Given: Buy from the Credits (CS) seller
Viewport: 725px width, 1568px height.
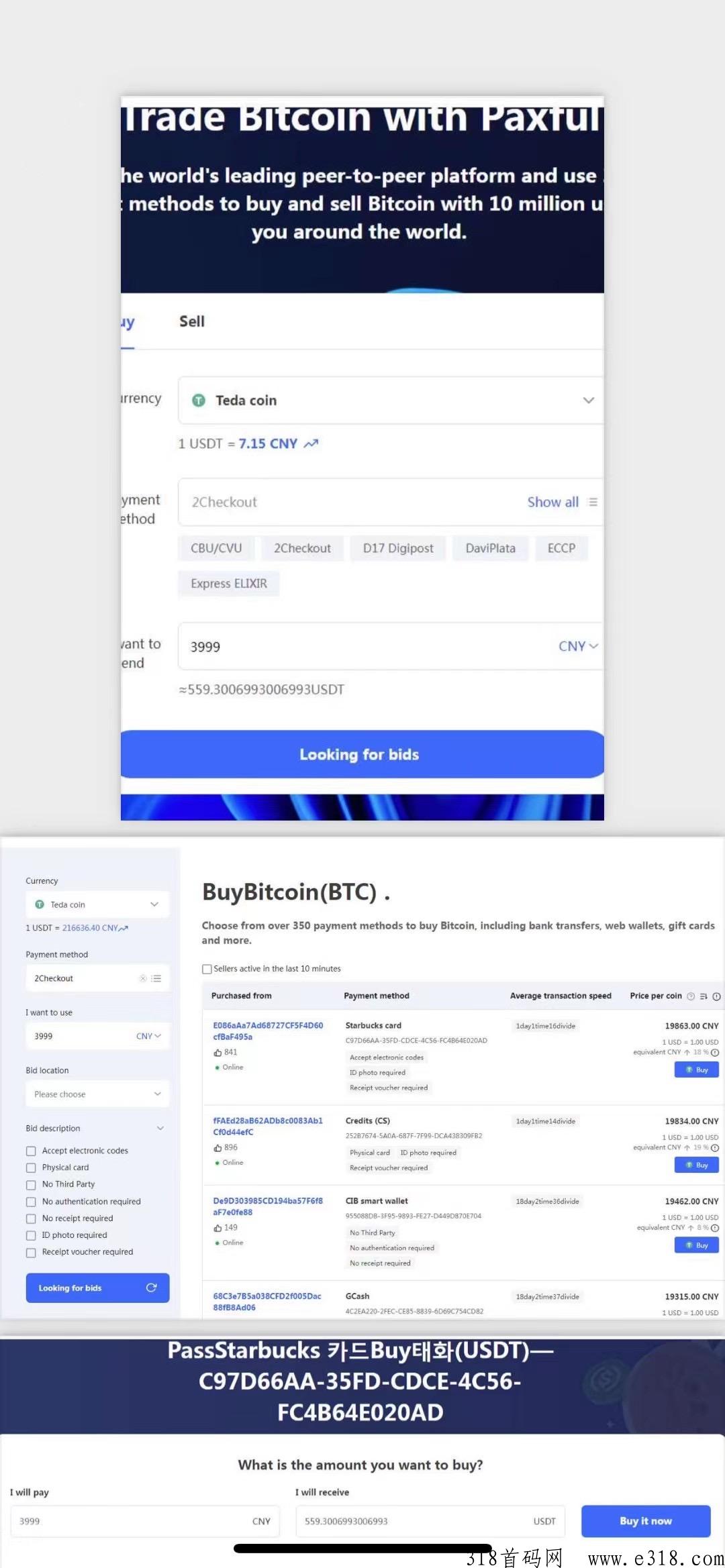Looking at the screenshot, I should coord(696,1165).
